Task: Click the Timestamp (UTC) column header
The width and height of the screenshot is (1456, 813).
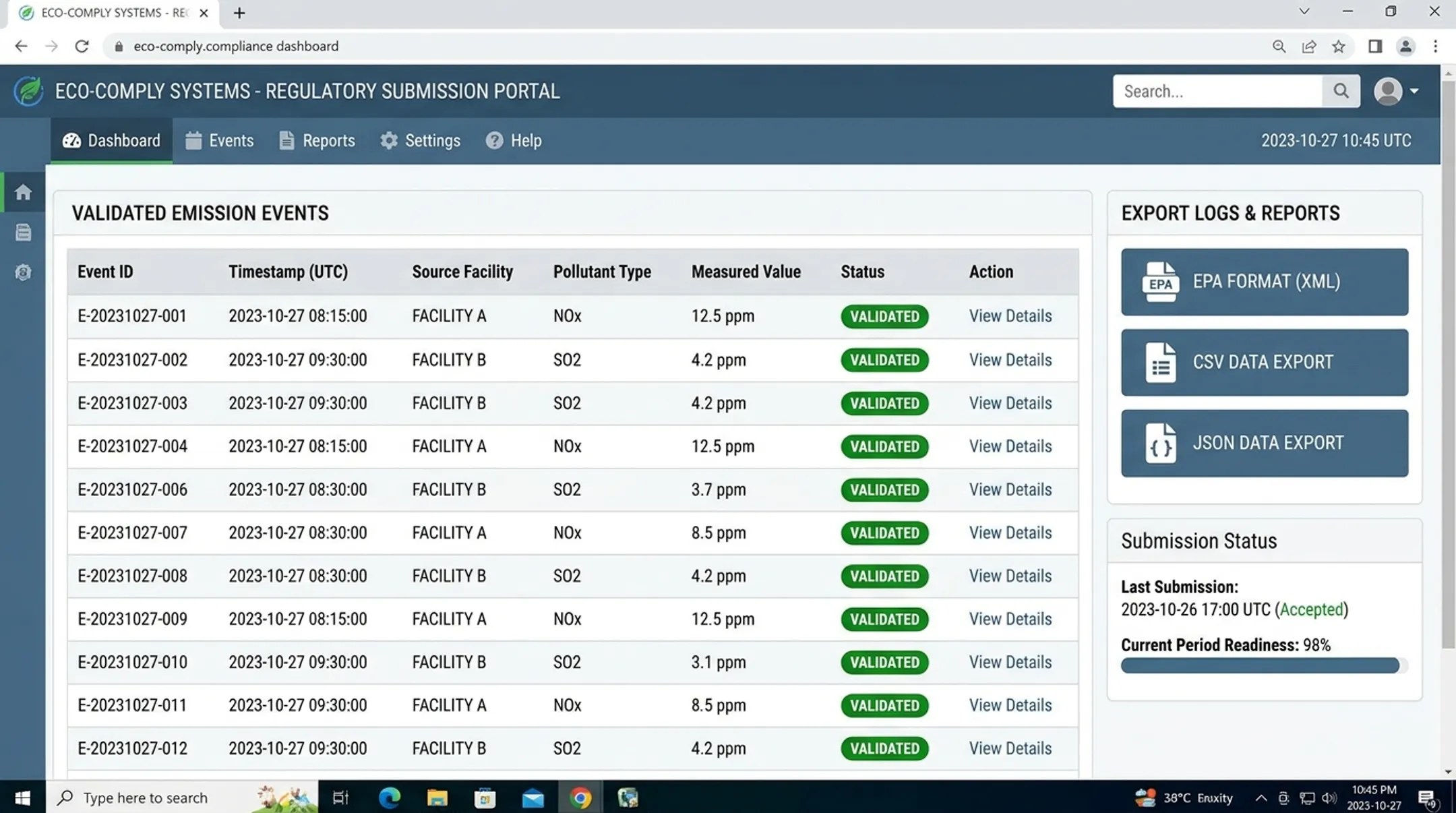Action: [x=288, y=272]
